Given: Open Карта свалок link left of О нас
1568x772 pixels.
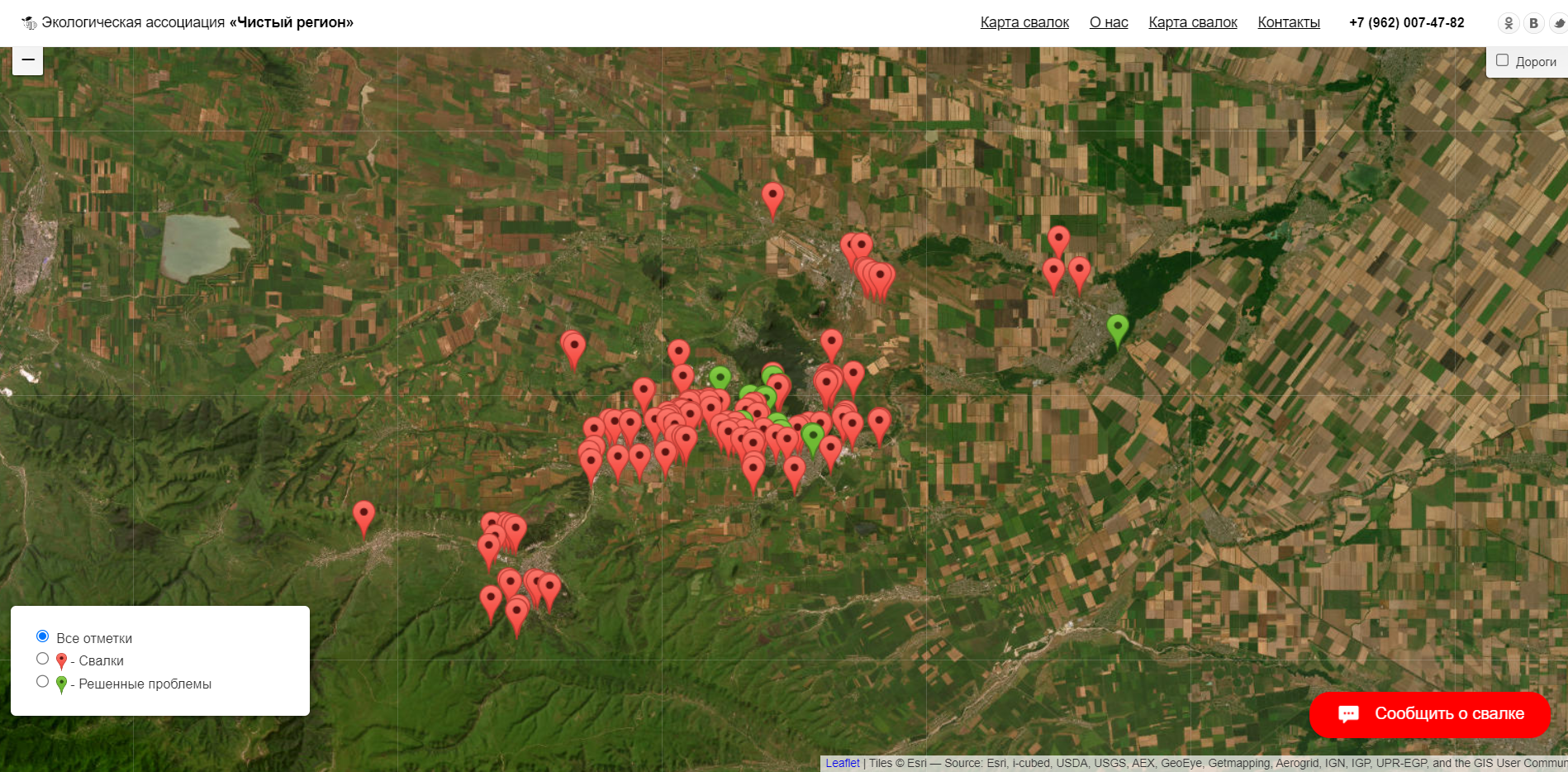Looking at the screenshot, I should tap(1024, 22).
